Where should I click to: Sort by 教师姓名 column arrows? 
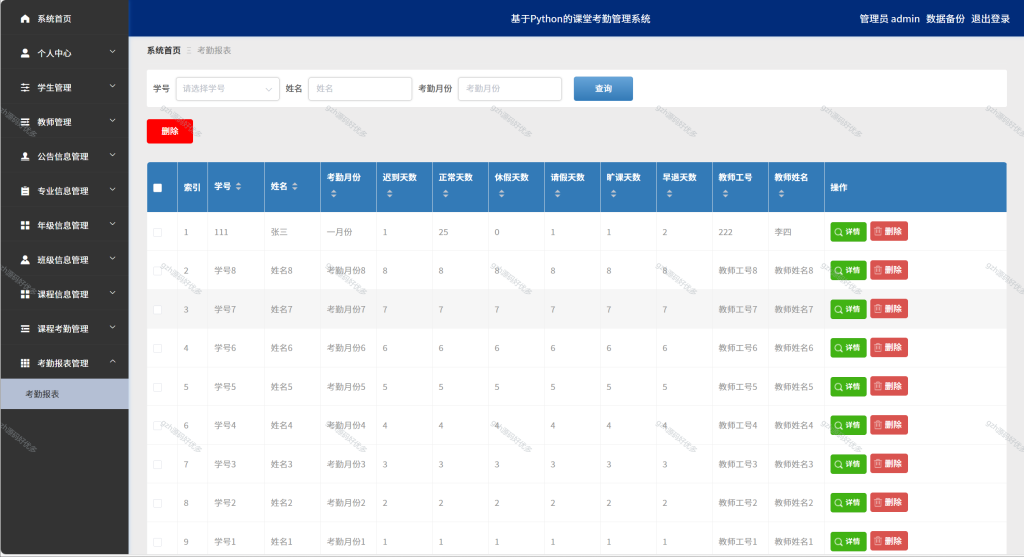[782, 194]
